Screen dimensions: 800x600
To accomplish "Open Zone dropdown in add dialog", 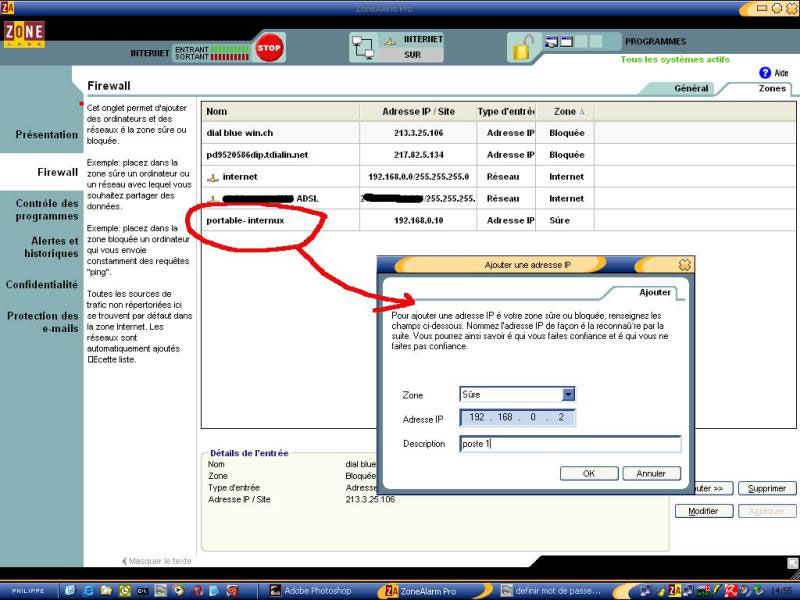I will [x=568, y=395].
